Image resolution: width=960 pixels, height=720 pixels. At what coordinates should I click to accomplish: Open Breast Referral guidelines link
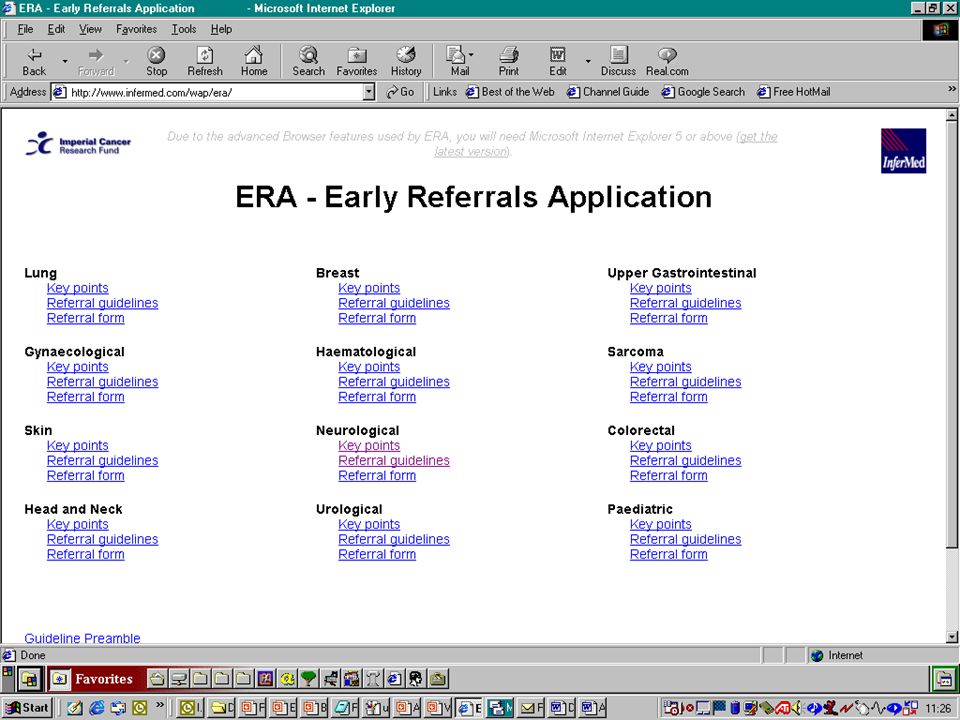coord(394,303)
